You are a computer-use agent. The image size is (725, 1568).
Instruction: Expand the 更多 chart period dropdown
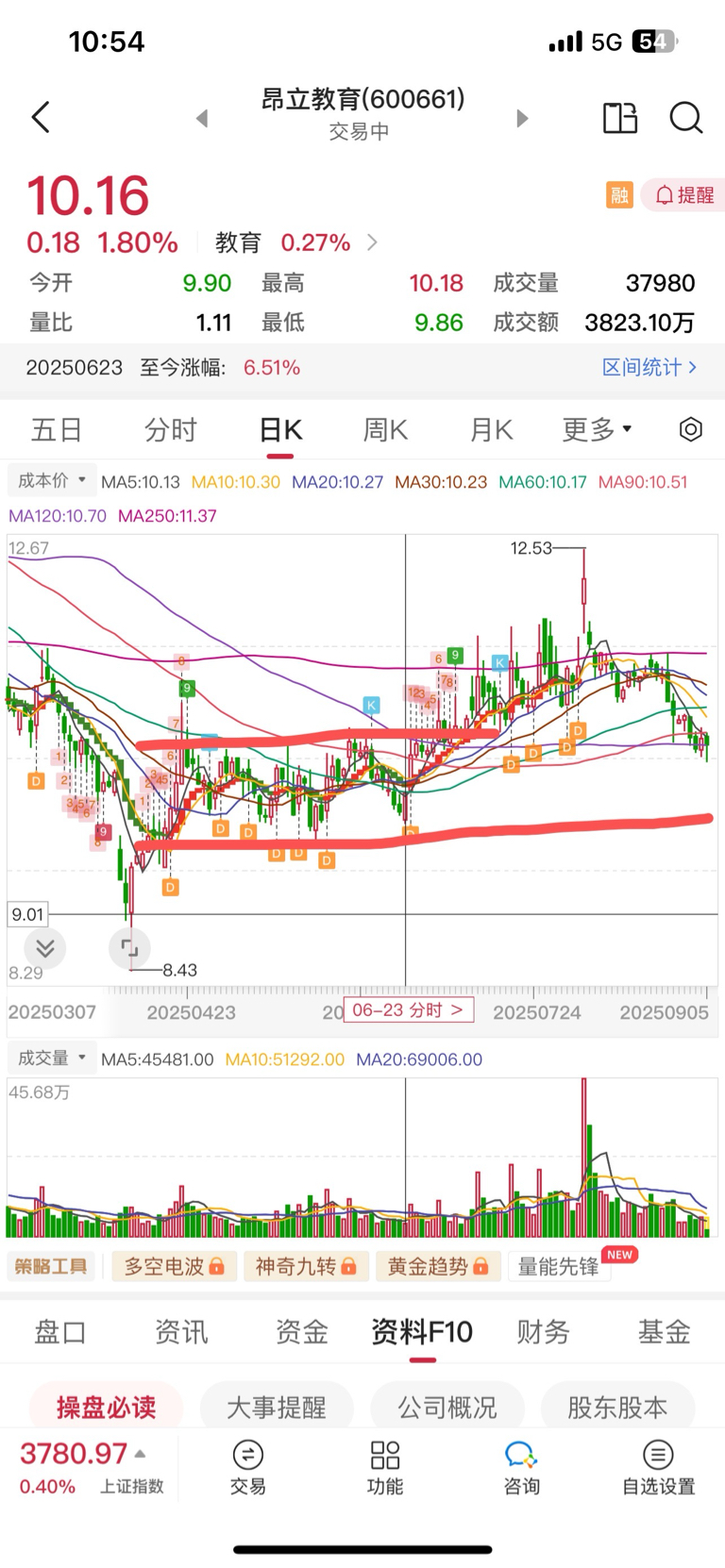[x=597, y=430]
